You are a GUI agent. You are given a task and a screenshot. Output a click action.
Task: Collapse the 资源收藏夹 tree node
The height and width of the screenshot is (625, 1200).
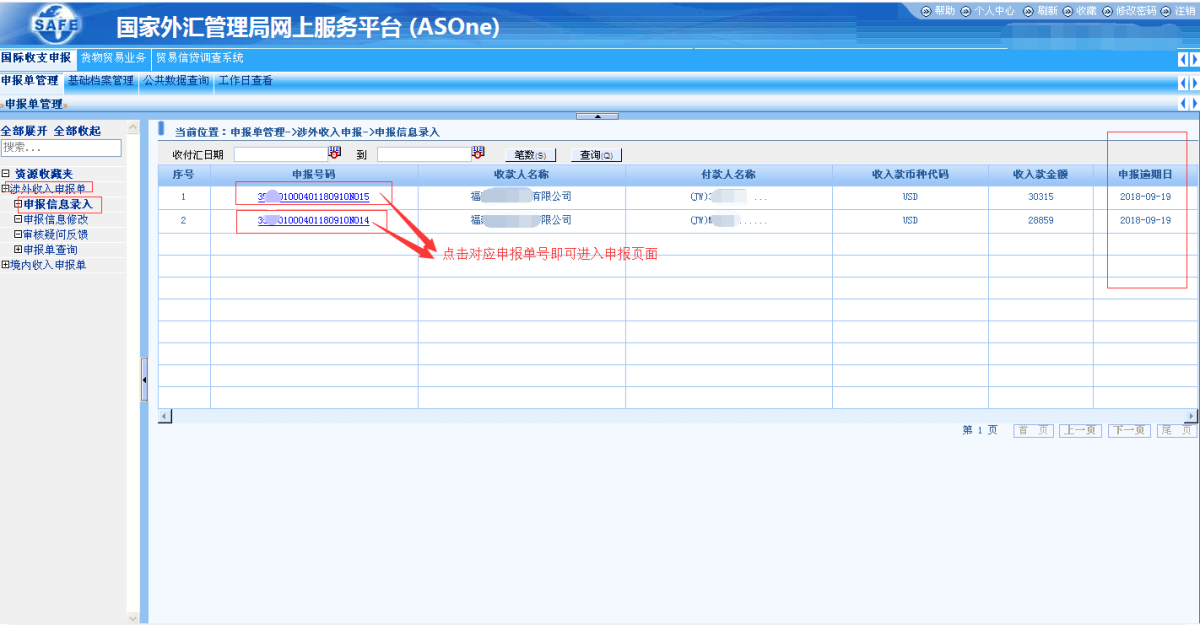(x=5, y=174)
